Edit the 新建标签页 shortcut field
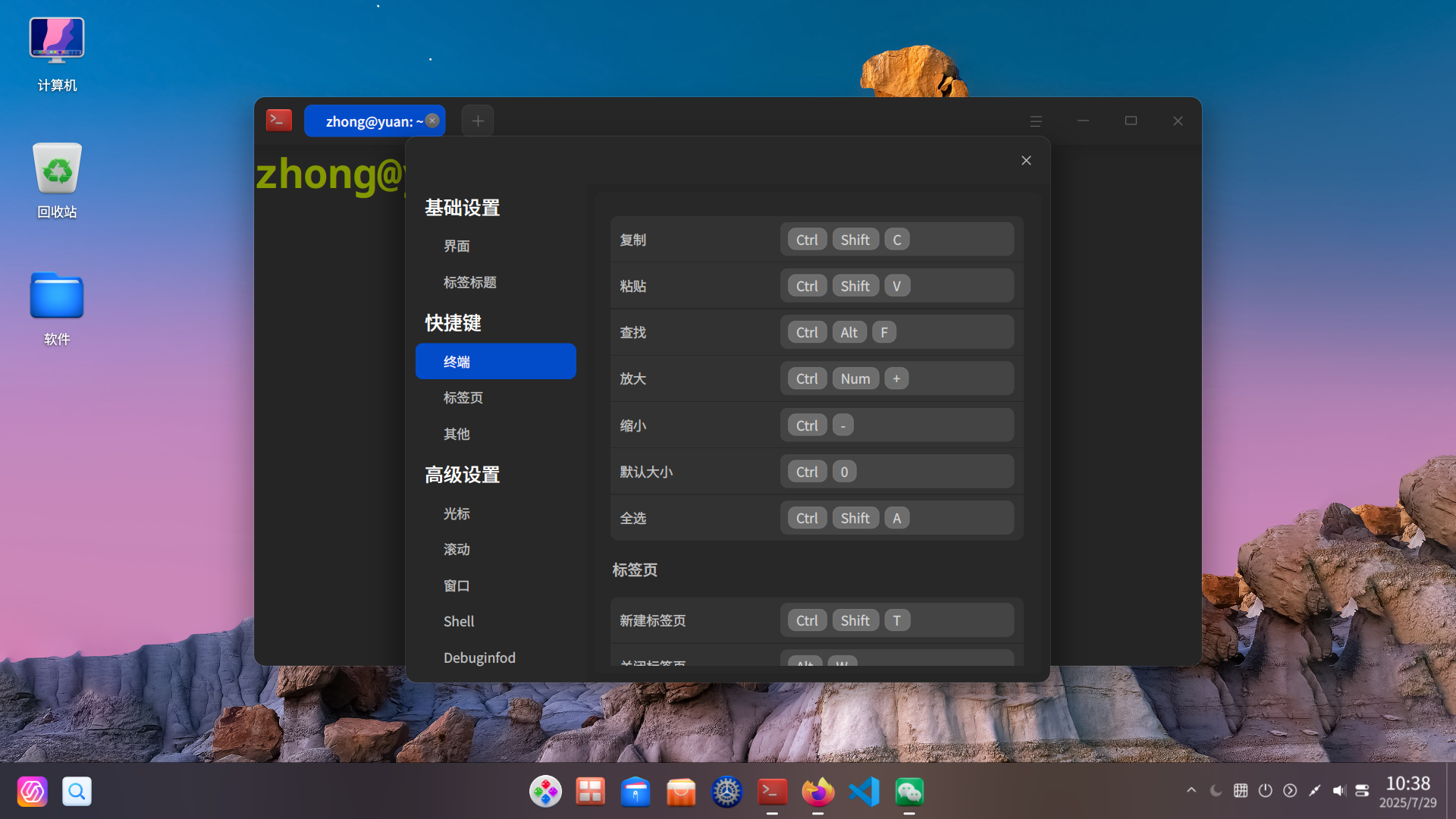The image size is (1456, 819). coord(897,620)
